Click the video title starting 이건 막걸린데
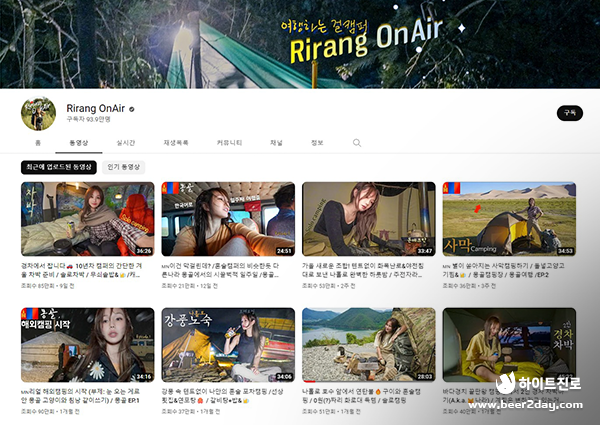This screenshot has width=600, height=425. tap(220, 270)
